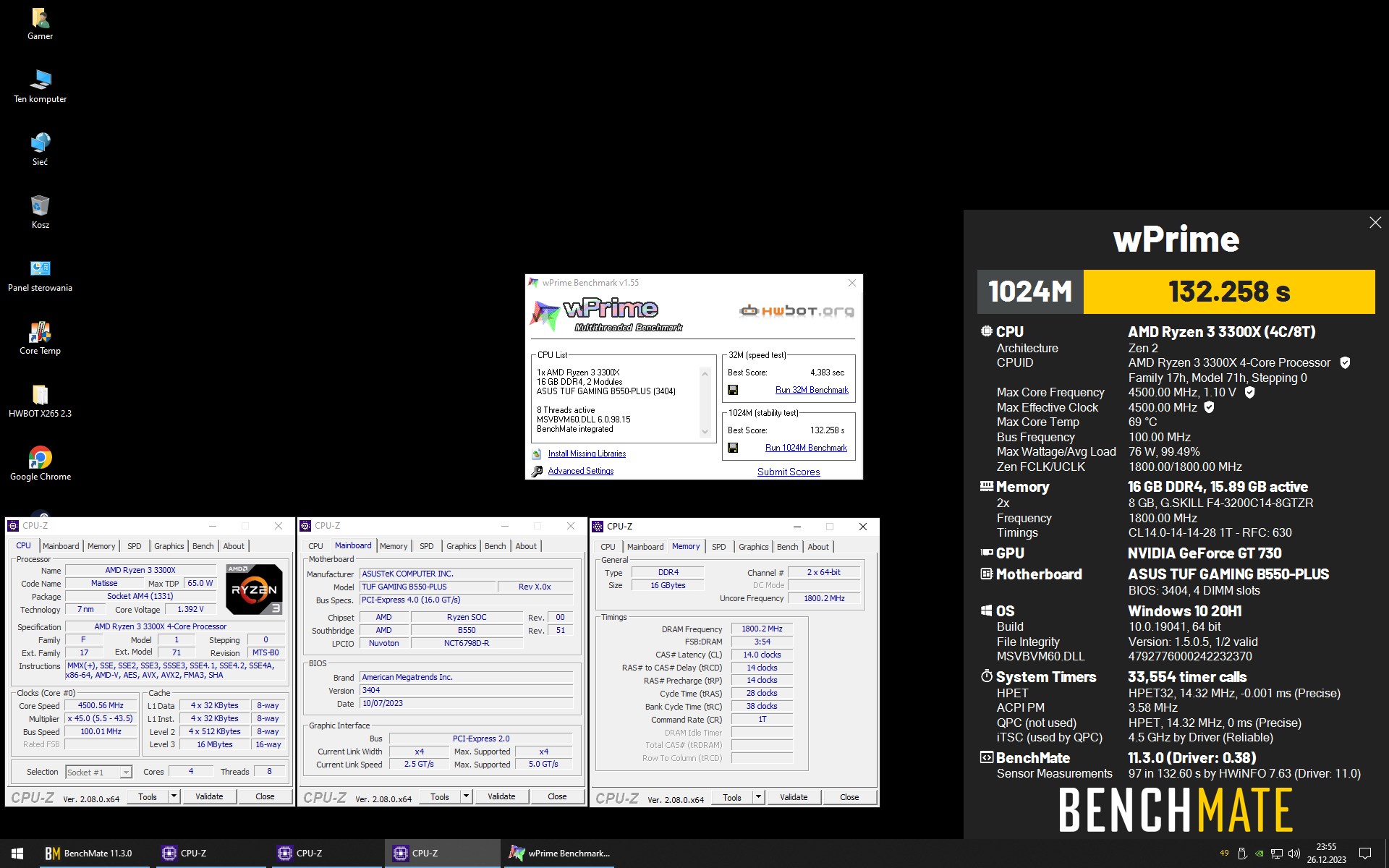This screenshot has height=868, width=1389.
Task: Open the Gamer folder desktop icon
Action: [x=40, y=25]
